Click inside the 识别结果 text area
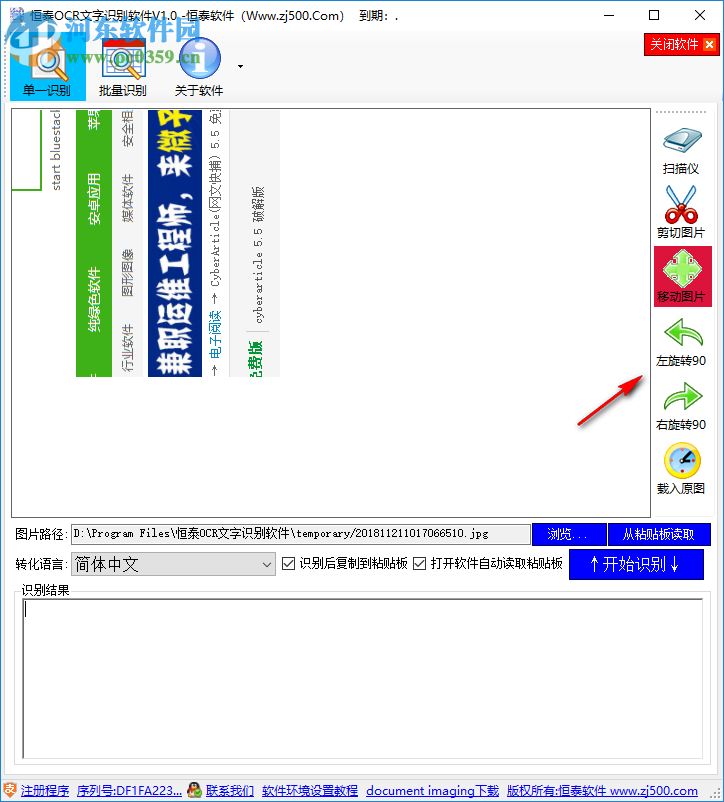The height and width of the screenshot is (802, 724). [363, 679]
